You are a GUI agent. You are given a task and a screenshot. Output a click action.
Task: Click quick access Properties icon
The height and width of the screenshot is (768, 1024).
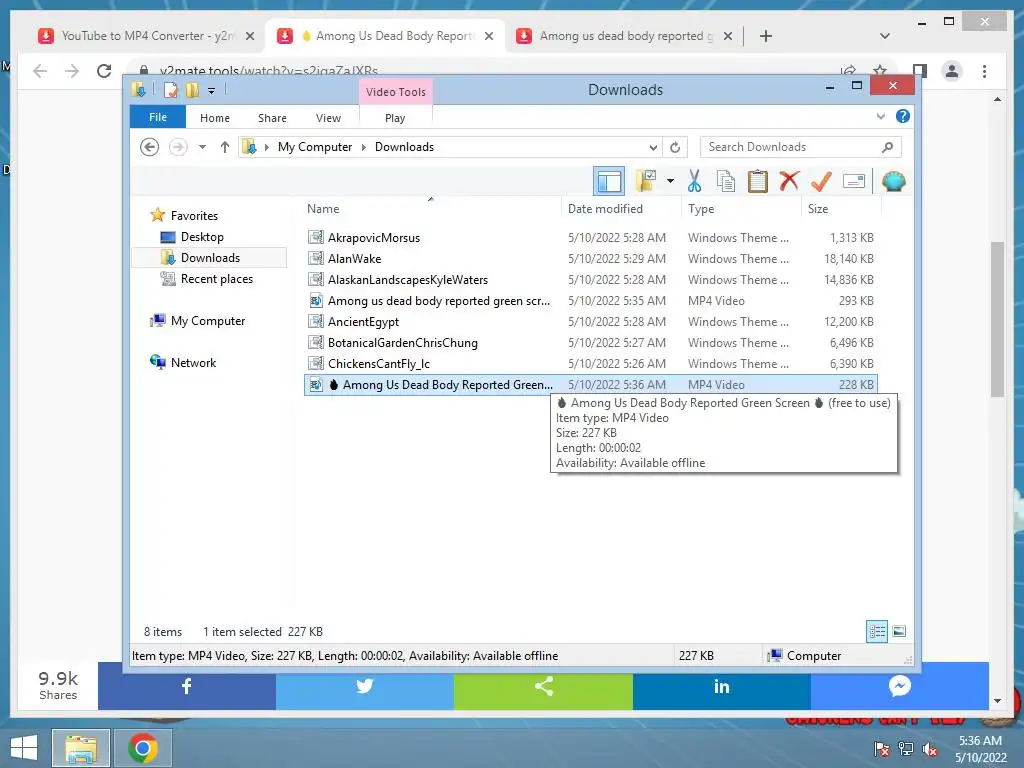click(x=170, y=90)
